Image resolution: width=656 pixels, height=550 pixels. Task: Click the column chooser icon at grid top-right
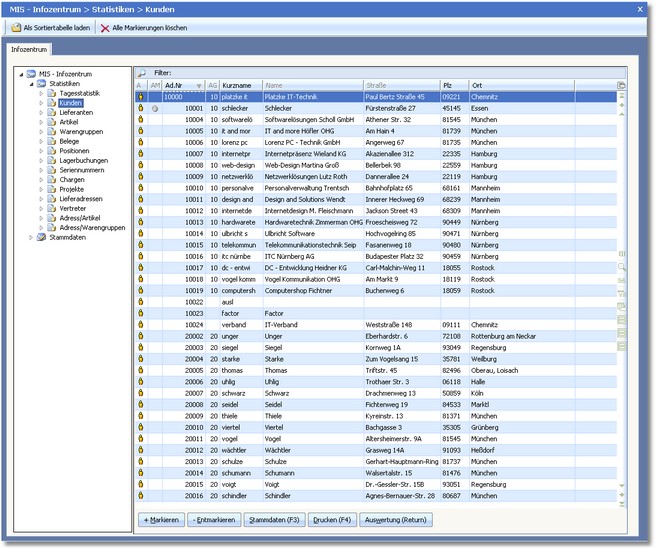click(621, 86)
